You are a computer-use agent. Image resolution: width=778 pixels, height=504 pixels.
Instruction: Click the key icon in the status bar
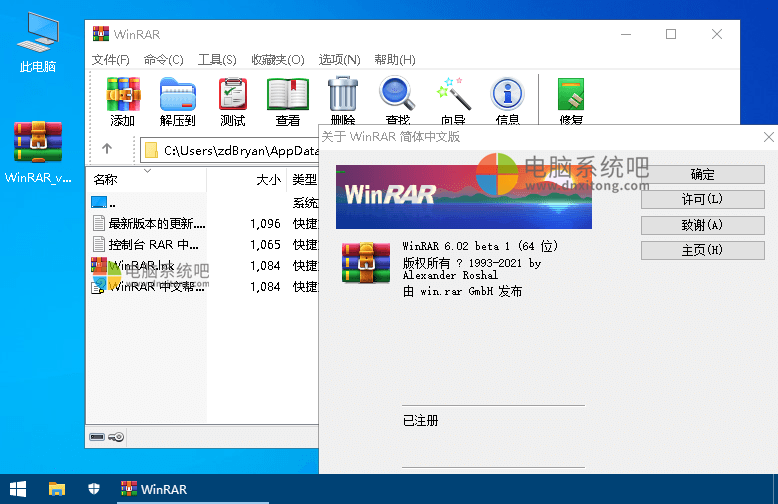point(116,437)
